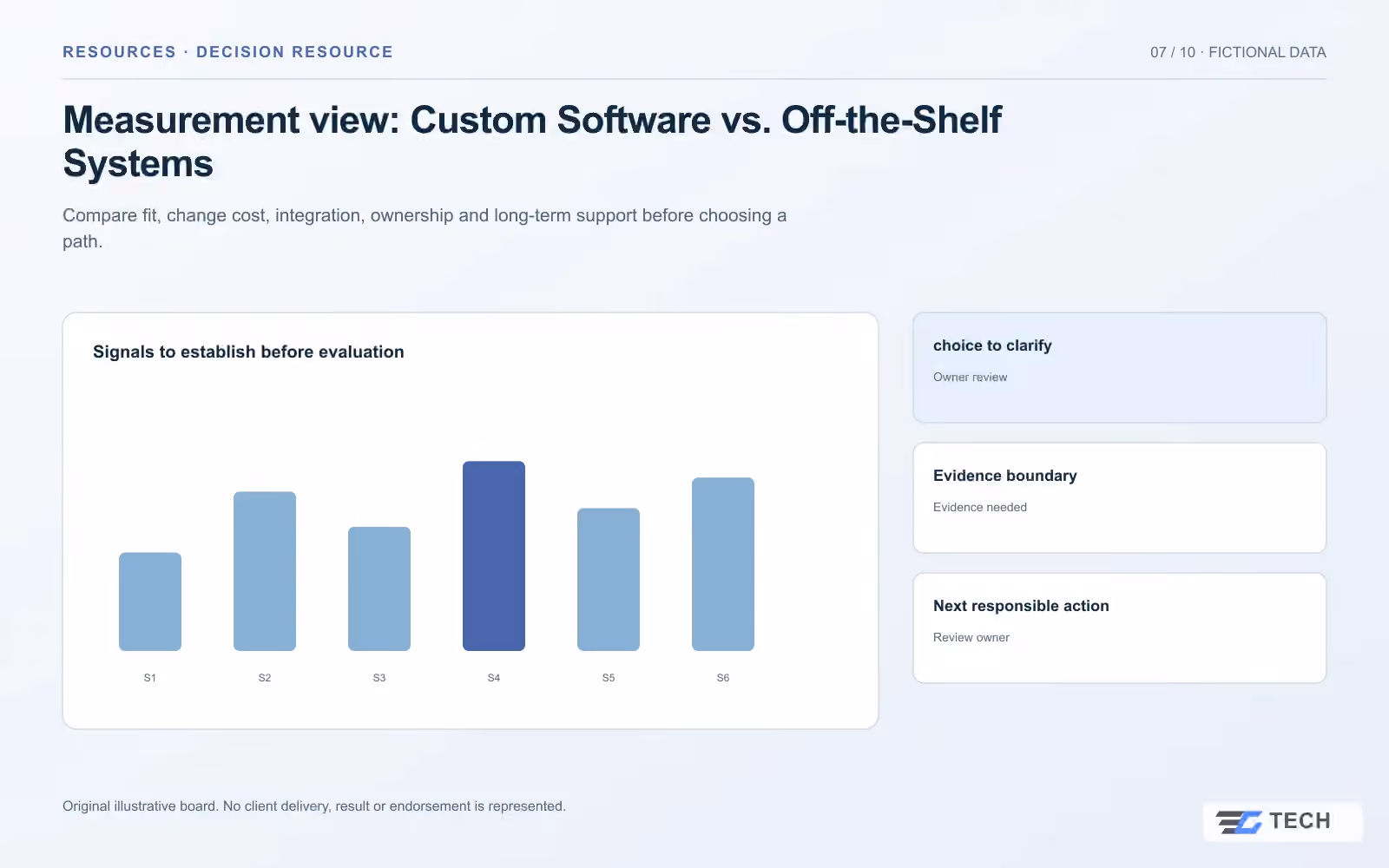1389x868 pixels.
Task: Click the S1 bar in chart
Action: 150,602
